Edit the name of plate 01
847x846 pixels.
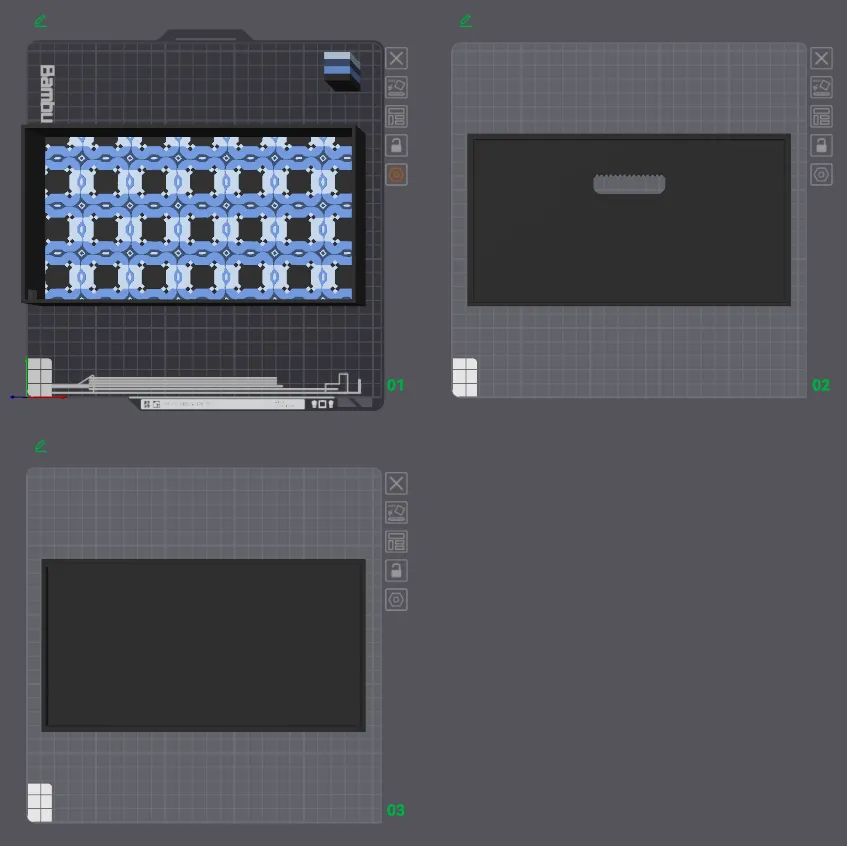pyautogui.click(x=41, y=21)
